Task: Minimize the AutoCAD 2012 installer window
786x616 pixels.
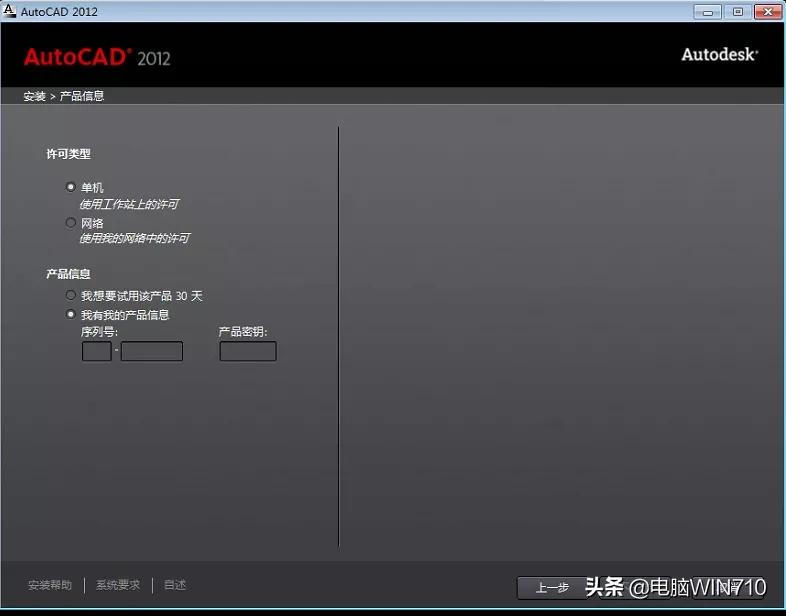Action: pos(707,12)
